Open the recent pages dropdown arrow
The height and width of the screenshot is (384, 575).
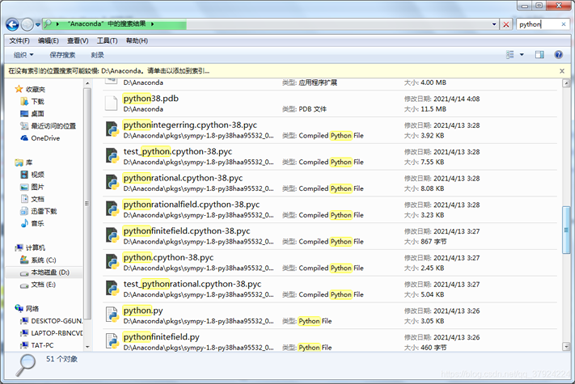(x=38, y=25)
